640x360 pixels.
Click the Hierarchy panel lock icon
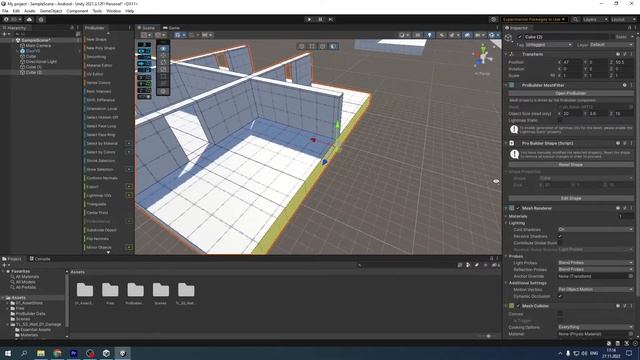coord(72,28)
